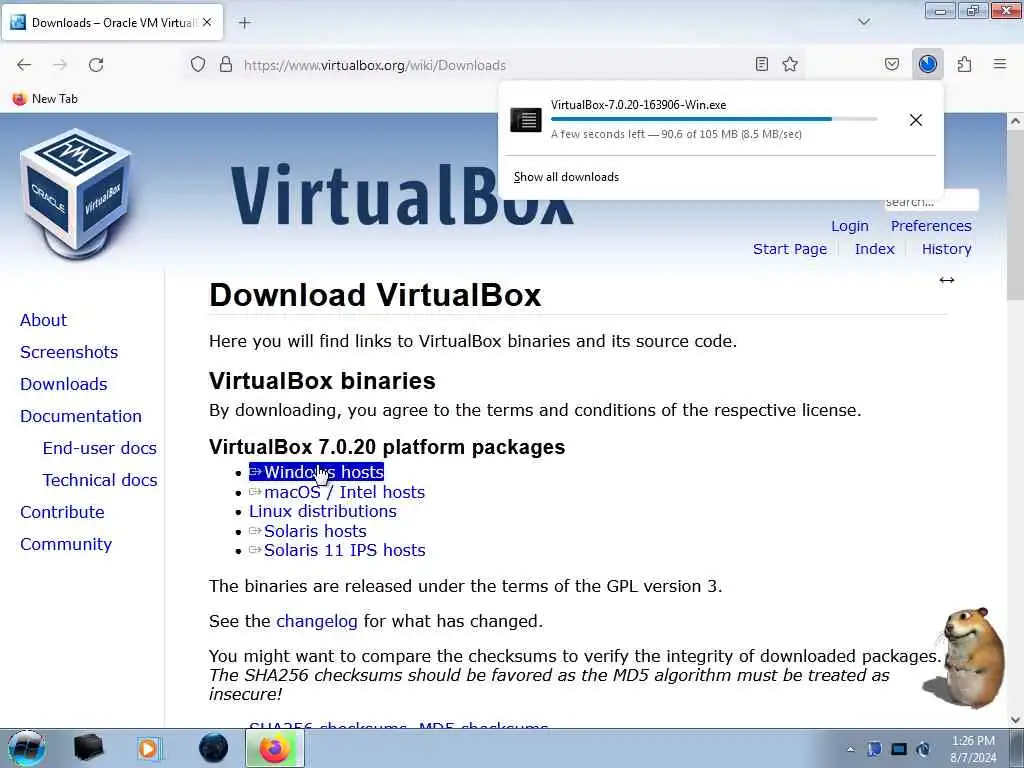Open the Windows Start menu
Screen dimensions: 1024x768
26,748
